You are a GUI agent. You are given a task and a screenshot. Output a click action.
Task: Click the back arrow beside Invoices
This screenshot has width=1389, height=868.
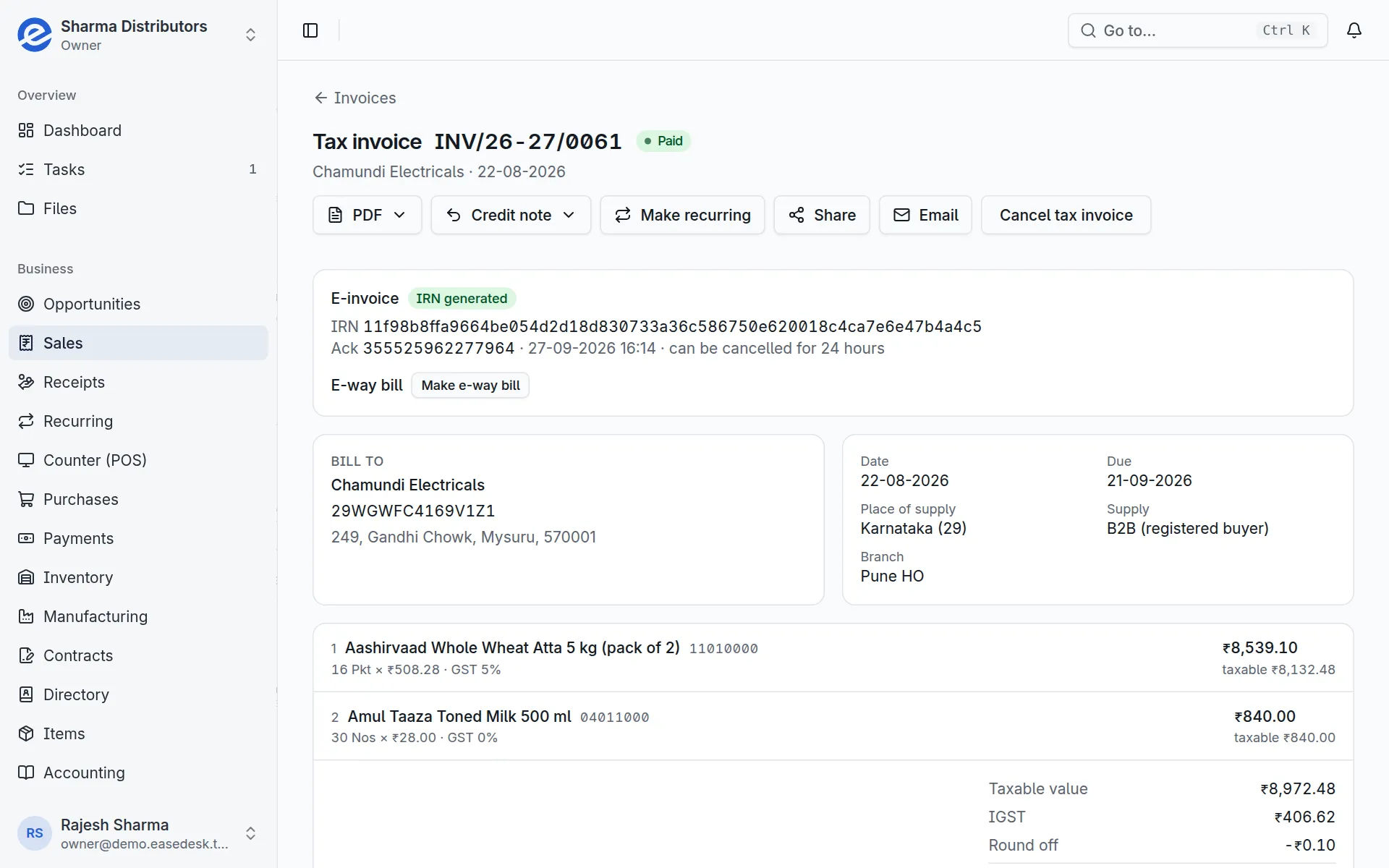(320, 98)
